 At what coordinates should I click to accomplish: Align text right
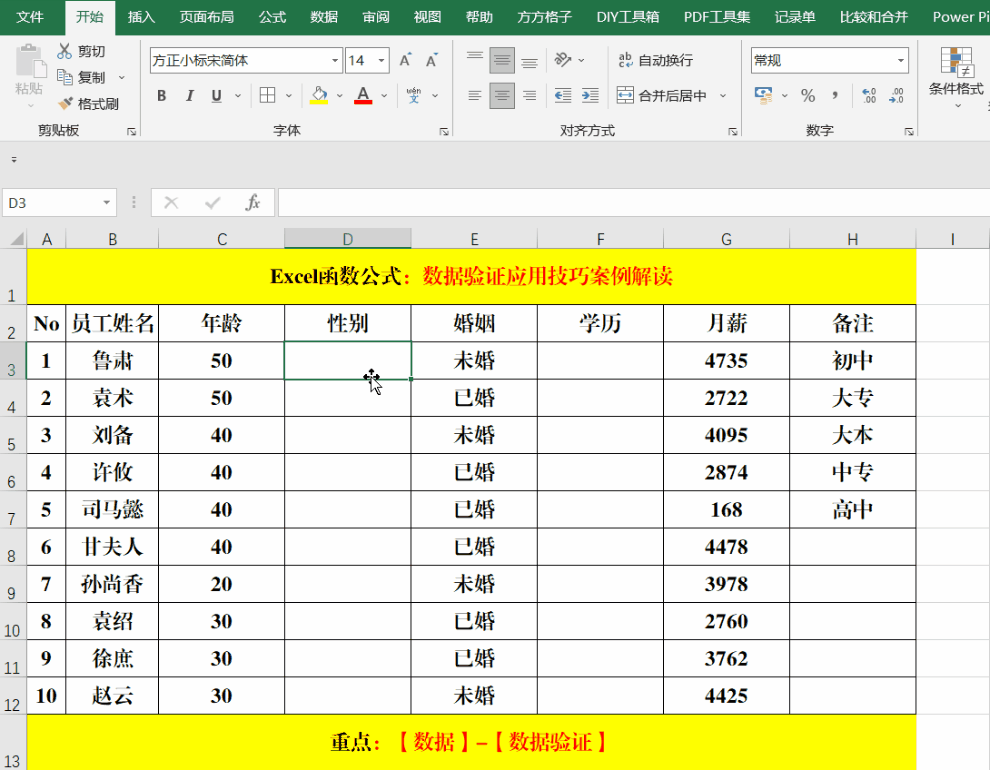pos(529,96)
